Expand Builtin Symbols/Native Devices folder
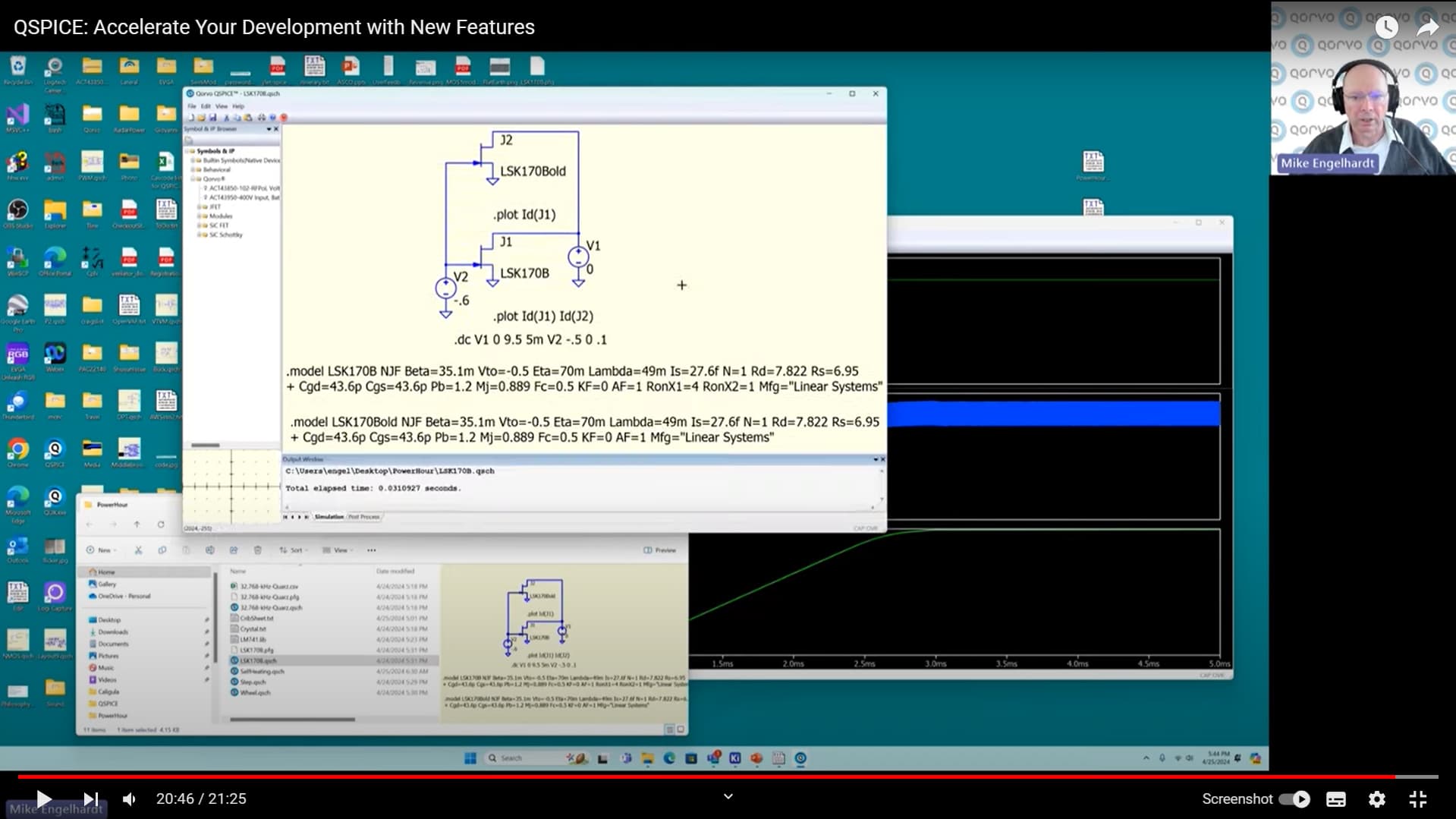1456x819 pixels. coord(193,160)
